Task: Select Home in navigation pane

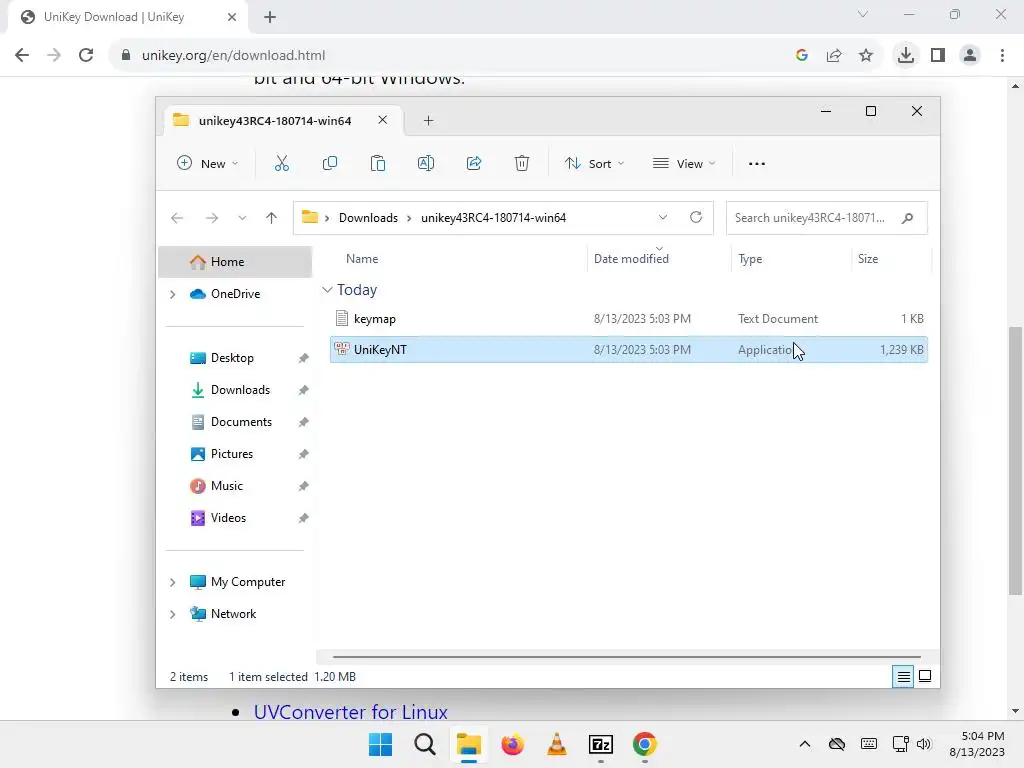Action: point(235,262)
